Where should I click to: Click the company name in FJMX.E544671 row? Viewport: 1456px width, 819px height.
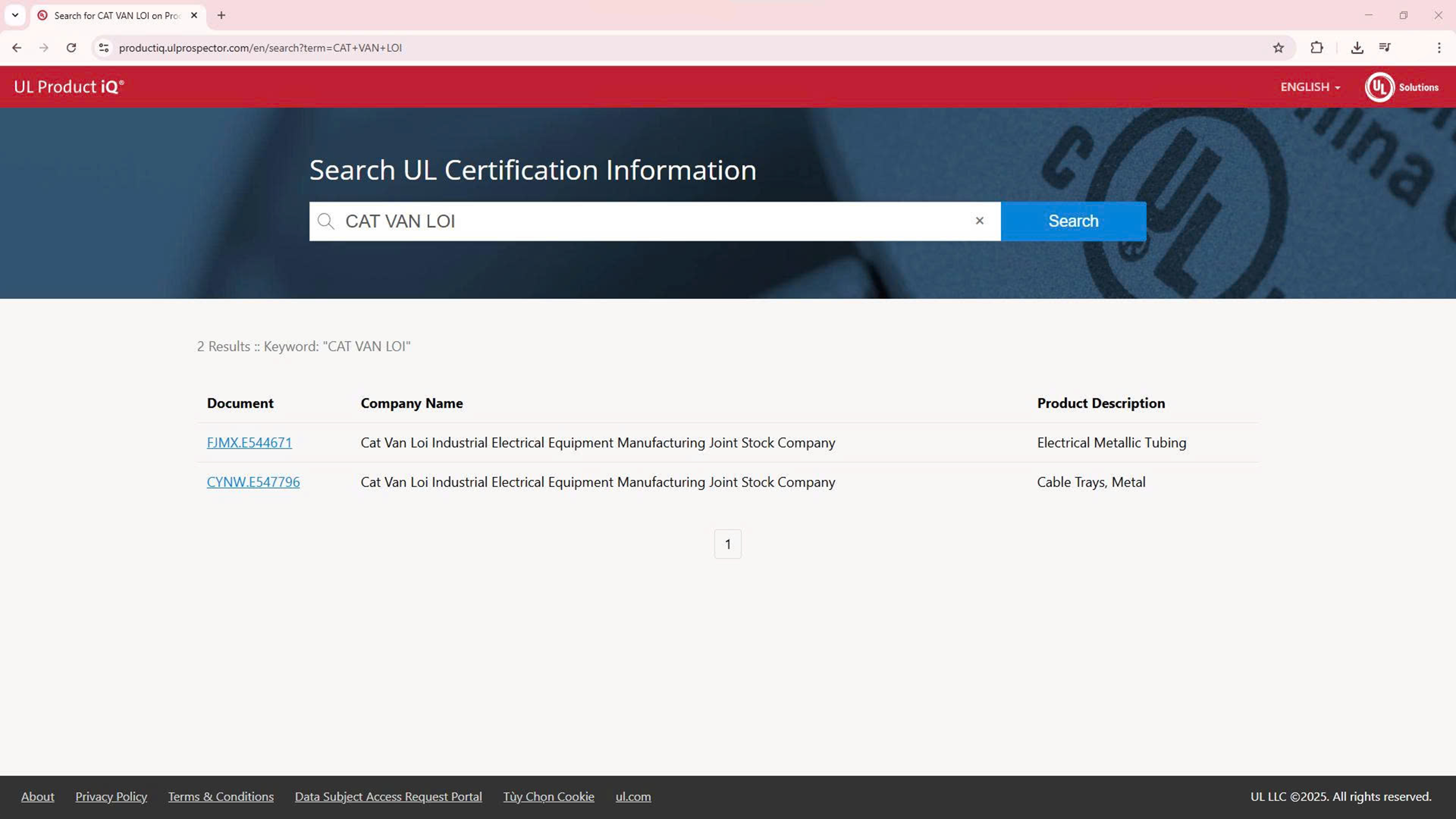[598, 442]
